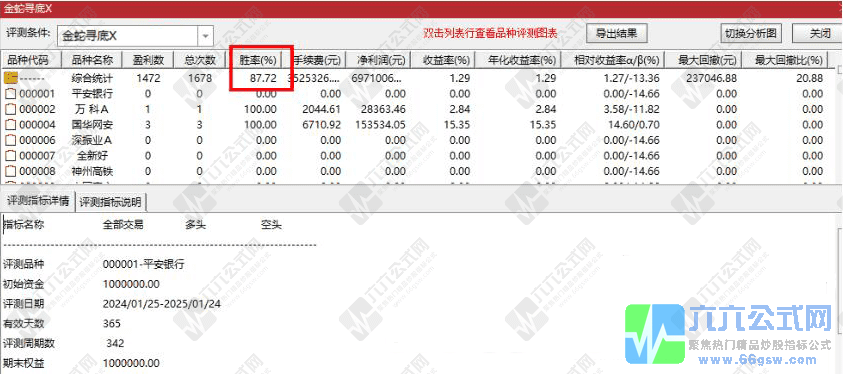This screenshot has height=374, width=843.
Task: Click the 关闭 button
Action: pyautogui.click(x=820, y=33)
